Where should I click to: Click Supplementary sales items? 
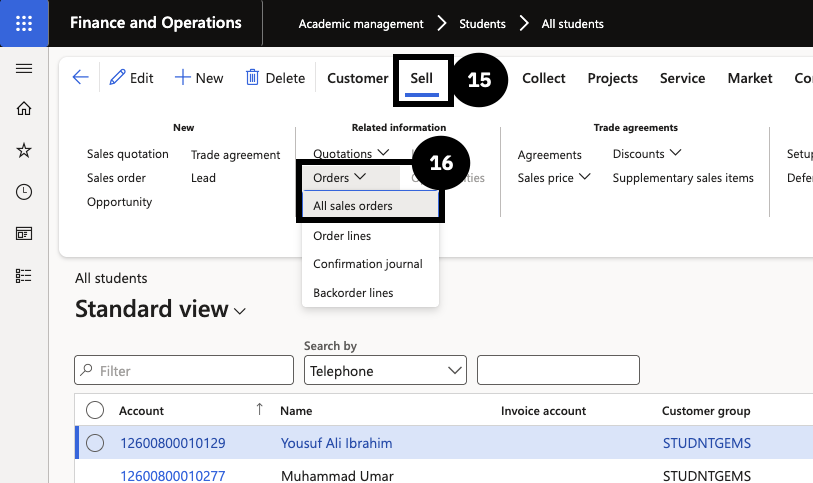point(683,178)
